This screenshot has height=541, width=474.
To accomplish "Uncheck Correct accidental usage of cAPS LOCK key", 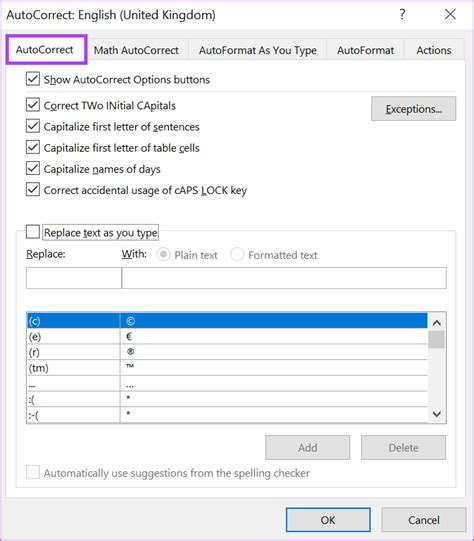I will point(33,189).
